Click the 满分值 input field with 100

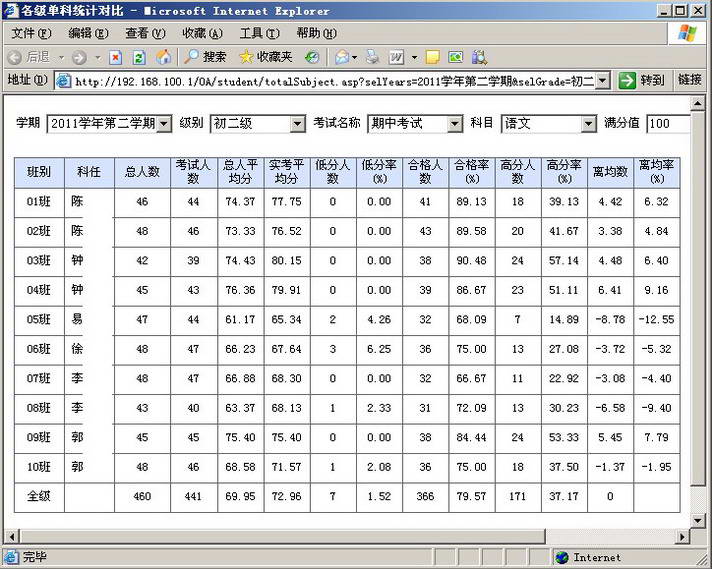click(668, 124)
